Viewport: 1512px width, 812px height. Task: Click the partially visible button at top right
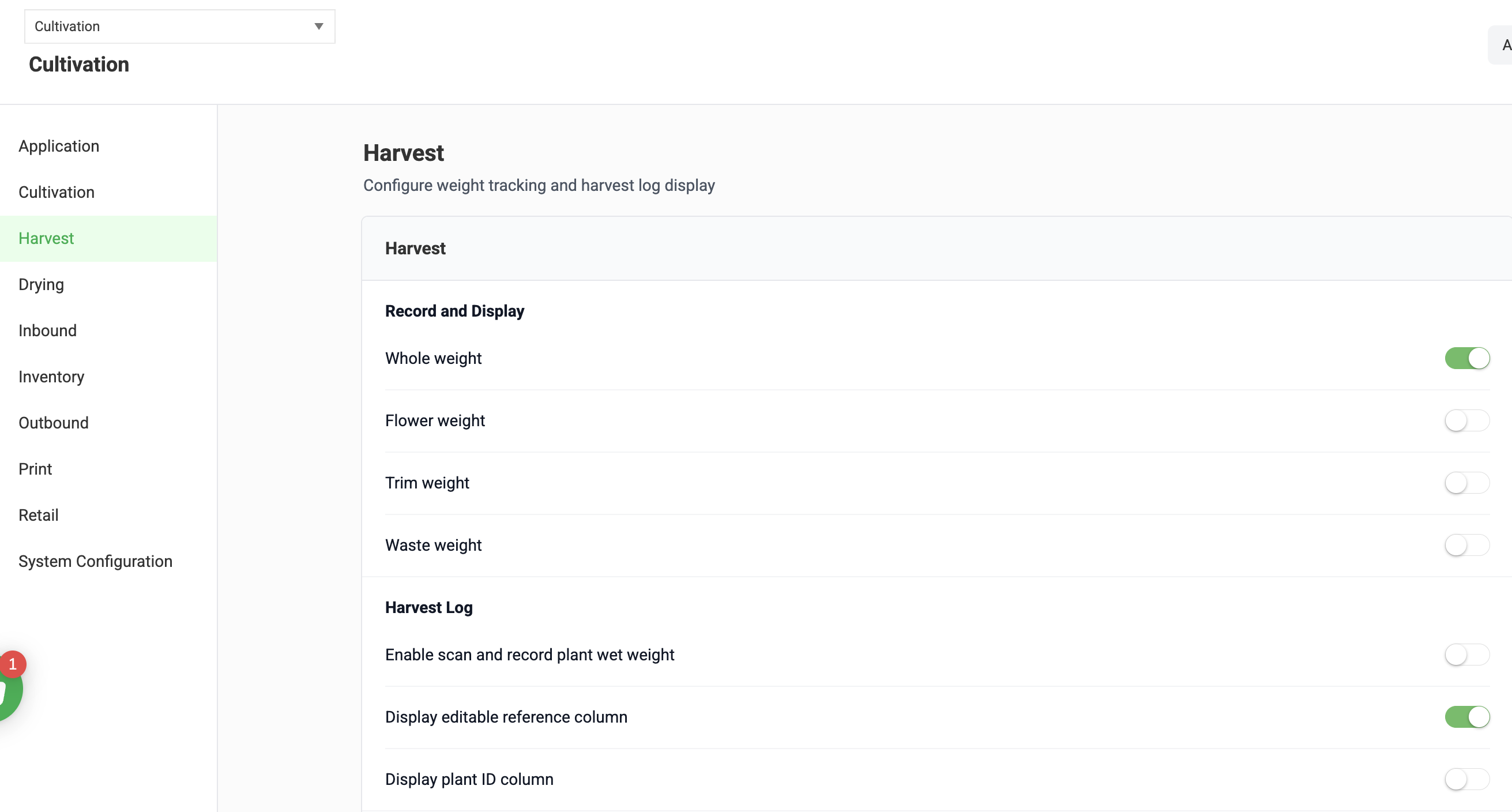[x=1501, y=45]
